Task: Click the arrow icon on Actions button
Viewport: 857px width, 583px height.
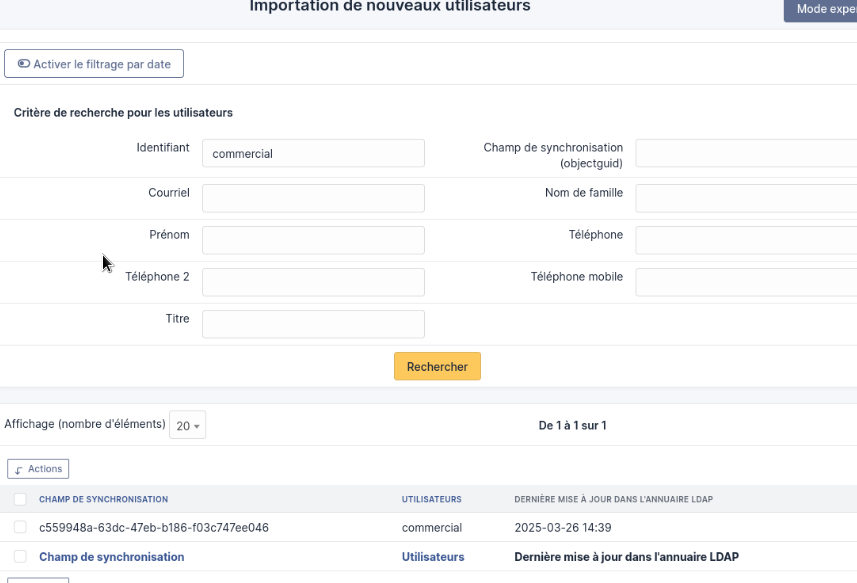Action: [19, 469]
